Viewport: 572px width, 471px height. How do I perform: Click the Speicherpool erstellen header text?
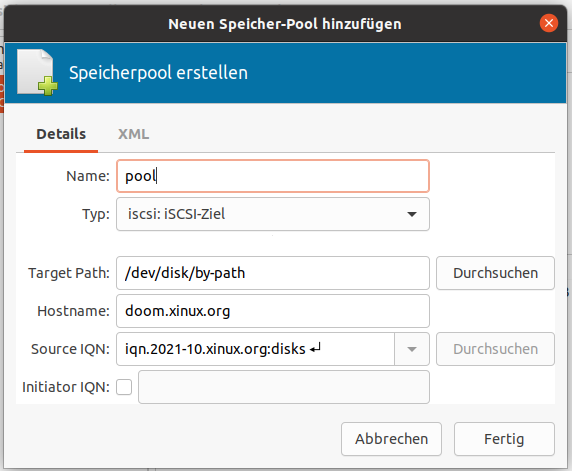(159, 73)
